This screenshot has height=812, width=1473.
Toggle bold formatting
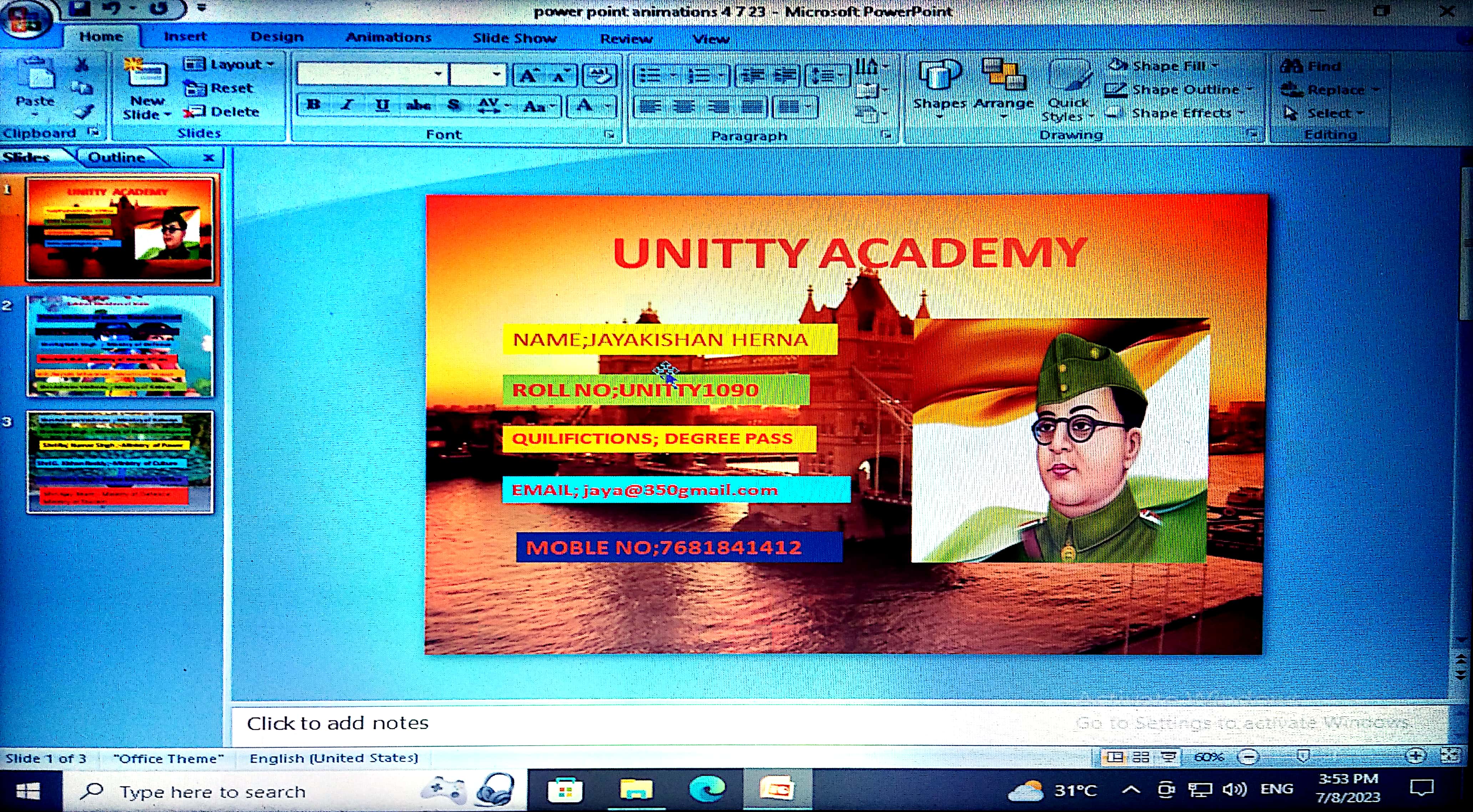click(x=313, y=105)
